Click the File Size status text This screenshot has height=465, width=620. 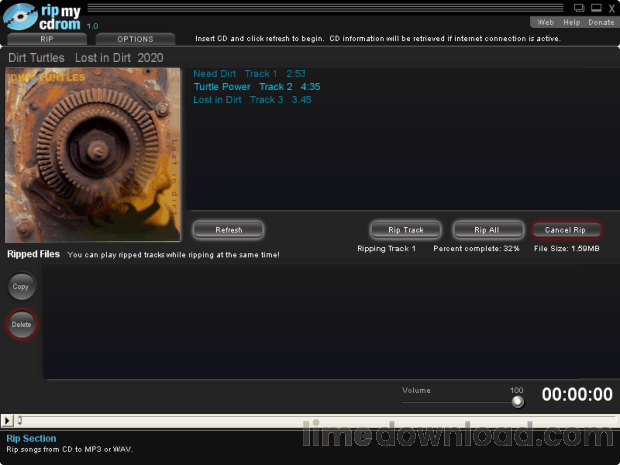click(567, 249)
